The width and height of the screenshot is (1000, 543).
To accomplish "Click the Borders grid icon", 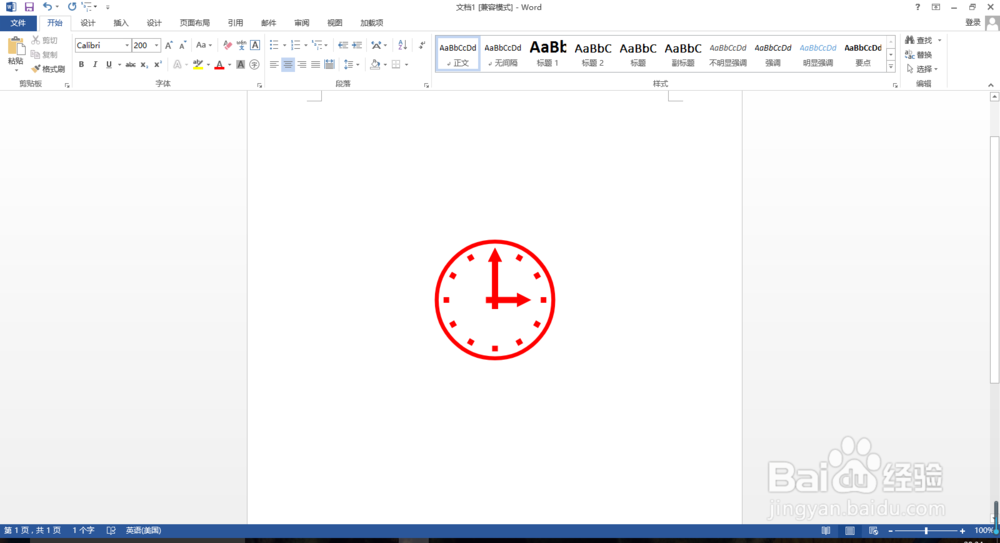I will (396, 64).
